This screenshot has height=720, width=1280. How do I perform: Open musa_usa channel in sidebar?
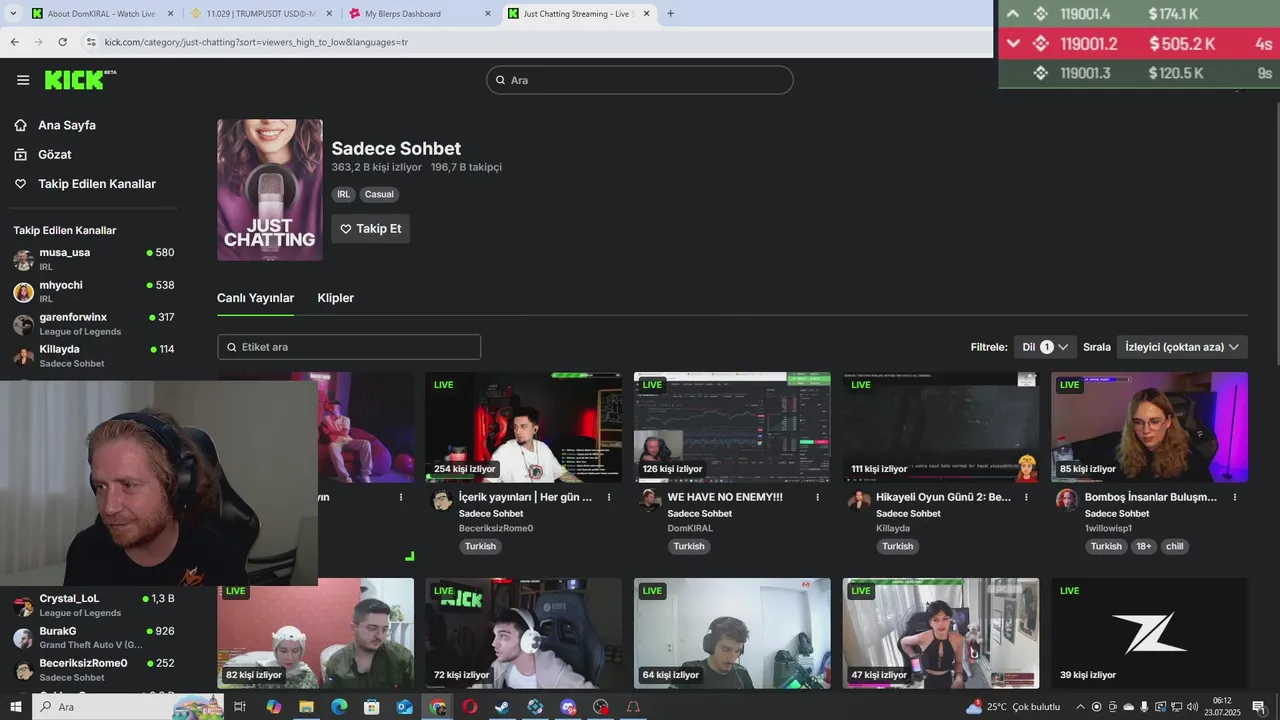click(x=93, y=259)
